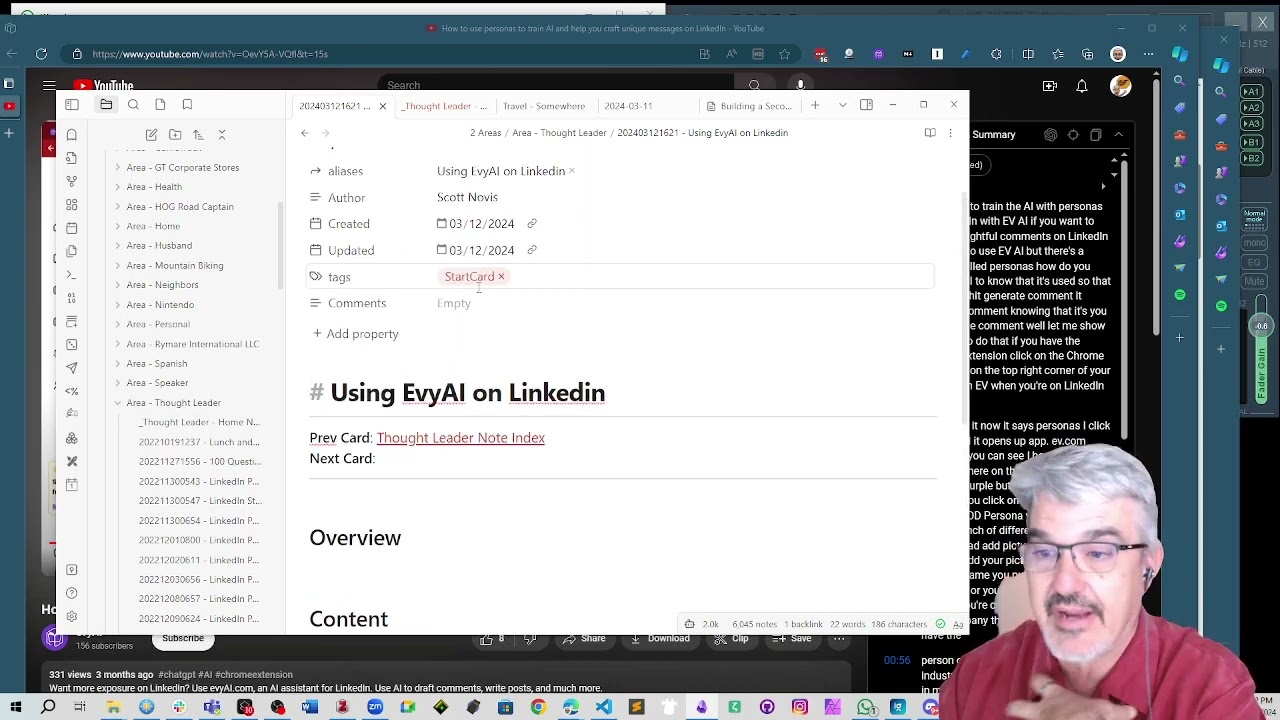Click the 1 backlink status bar item
This screenshot has height=720, width=1280.
tap(804, 624)
